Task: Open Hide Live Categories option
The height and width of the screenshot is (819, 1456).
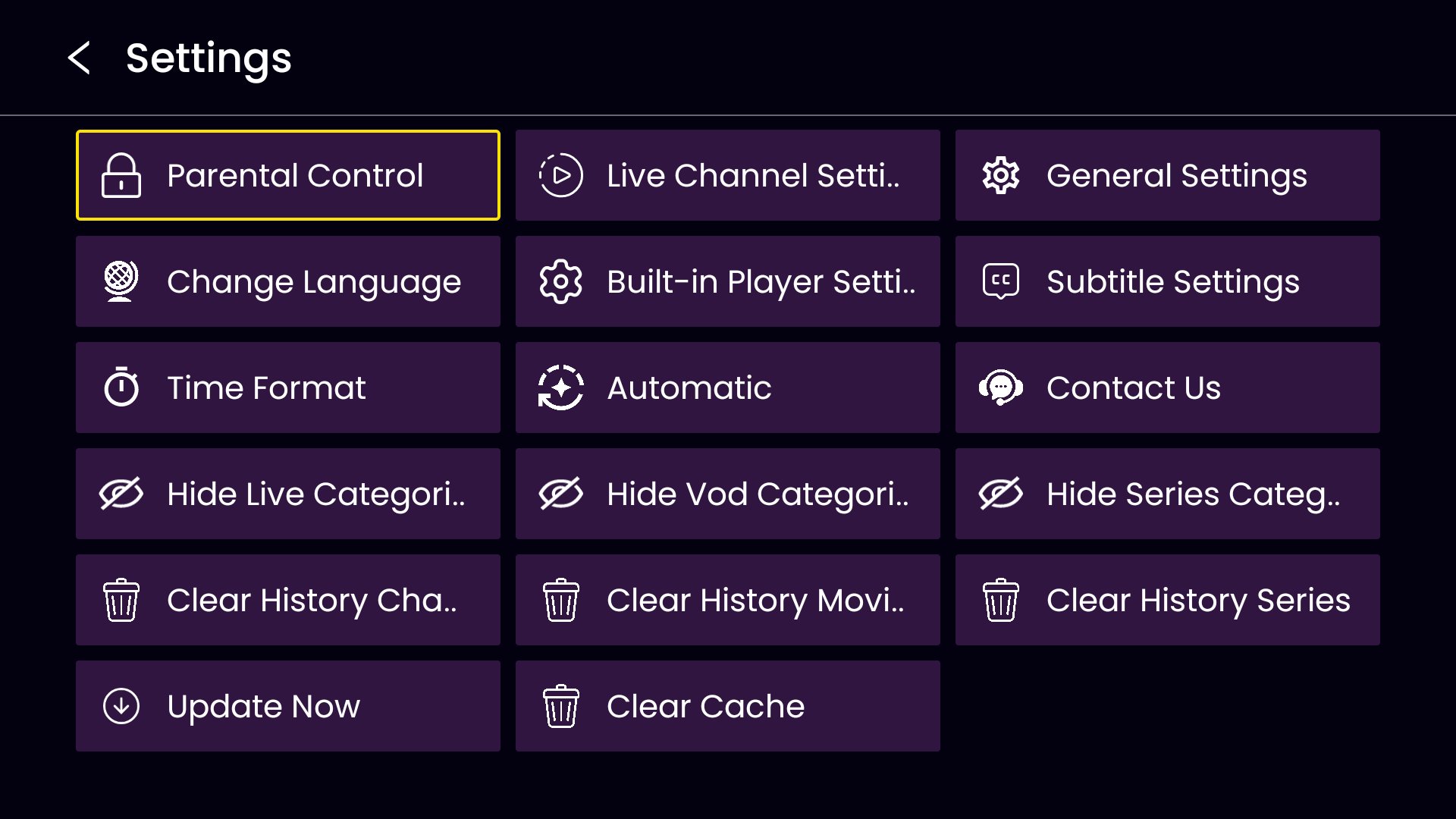Action: 288,494
